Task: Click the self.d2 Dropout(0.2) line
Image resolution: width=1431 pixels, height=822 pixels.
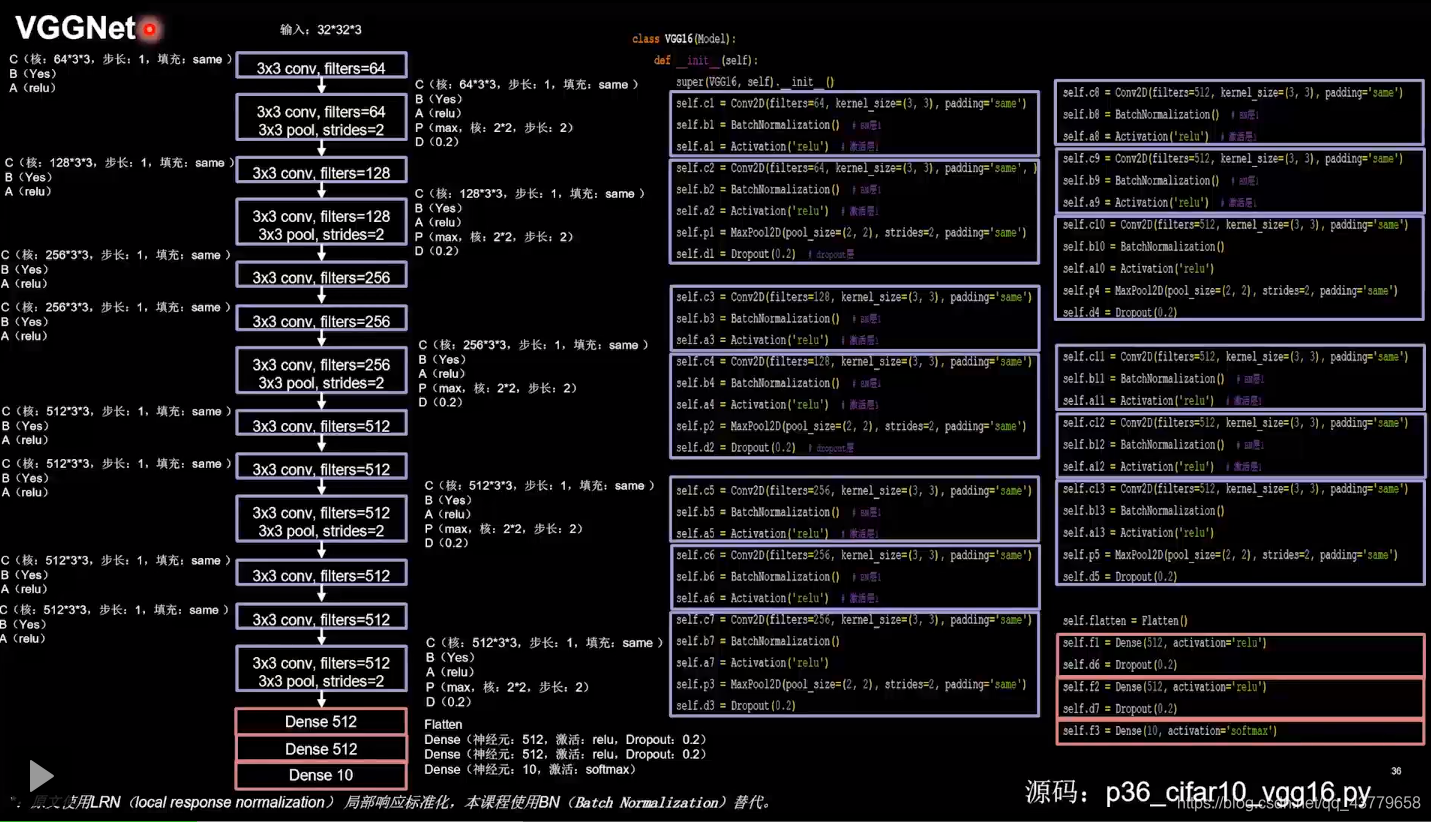Action: coord(736,448)
